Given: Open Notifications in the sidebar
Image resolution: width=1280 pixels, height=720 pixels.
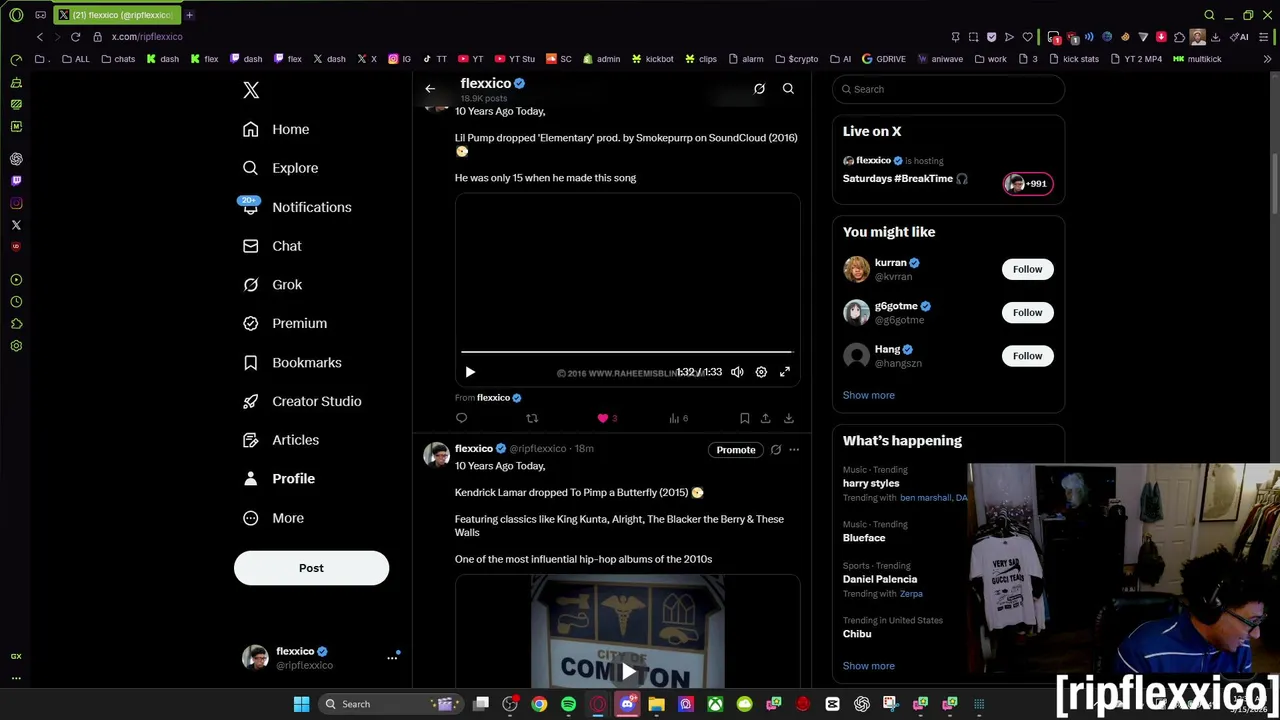Looking at the screenshot, I should point(296,207).
